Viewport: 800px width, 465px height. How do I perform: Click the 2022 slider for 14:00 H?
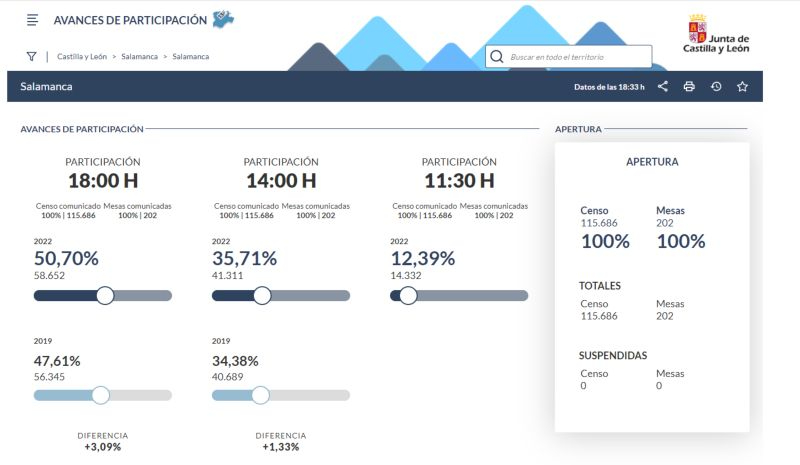point(262,295)
